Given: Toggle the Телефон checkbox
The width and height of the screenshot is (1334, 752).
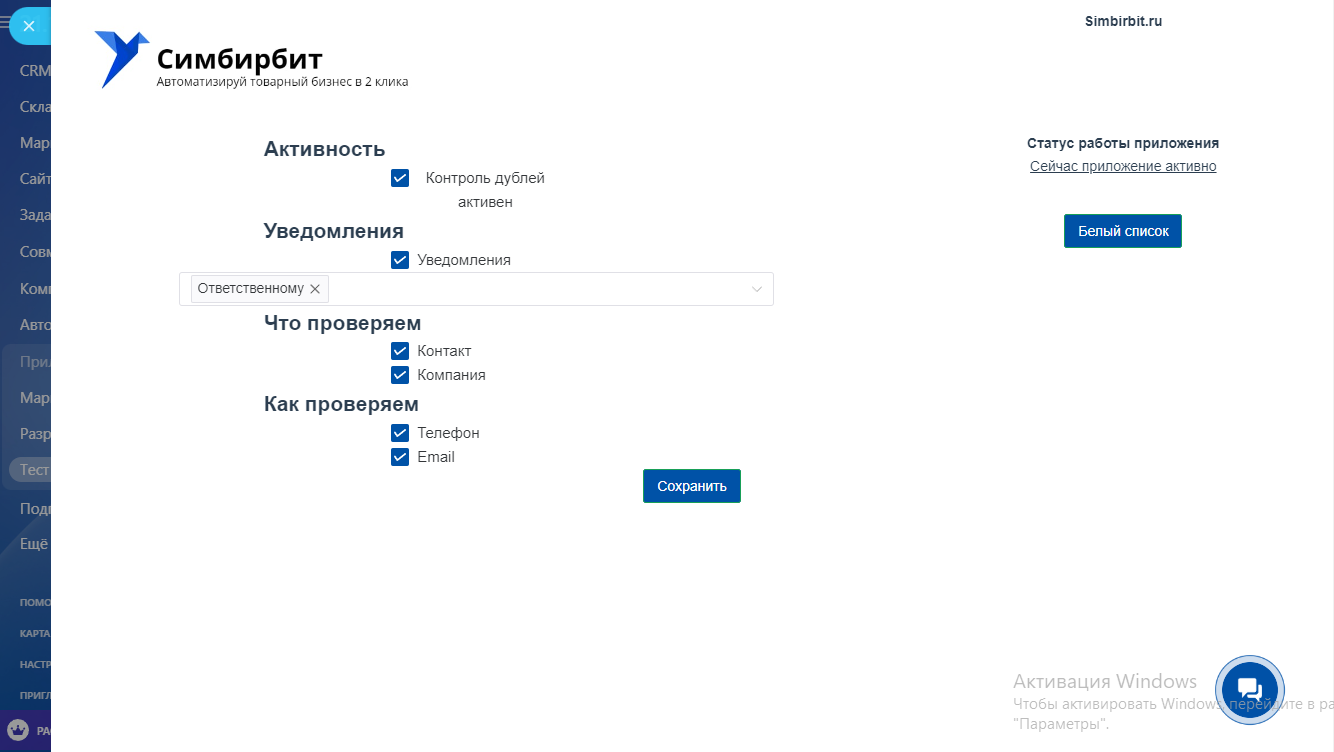Looking at the screenshot, I should 400,433.
